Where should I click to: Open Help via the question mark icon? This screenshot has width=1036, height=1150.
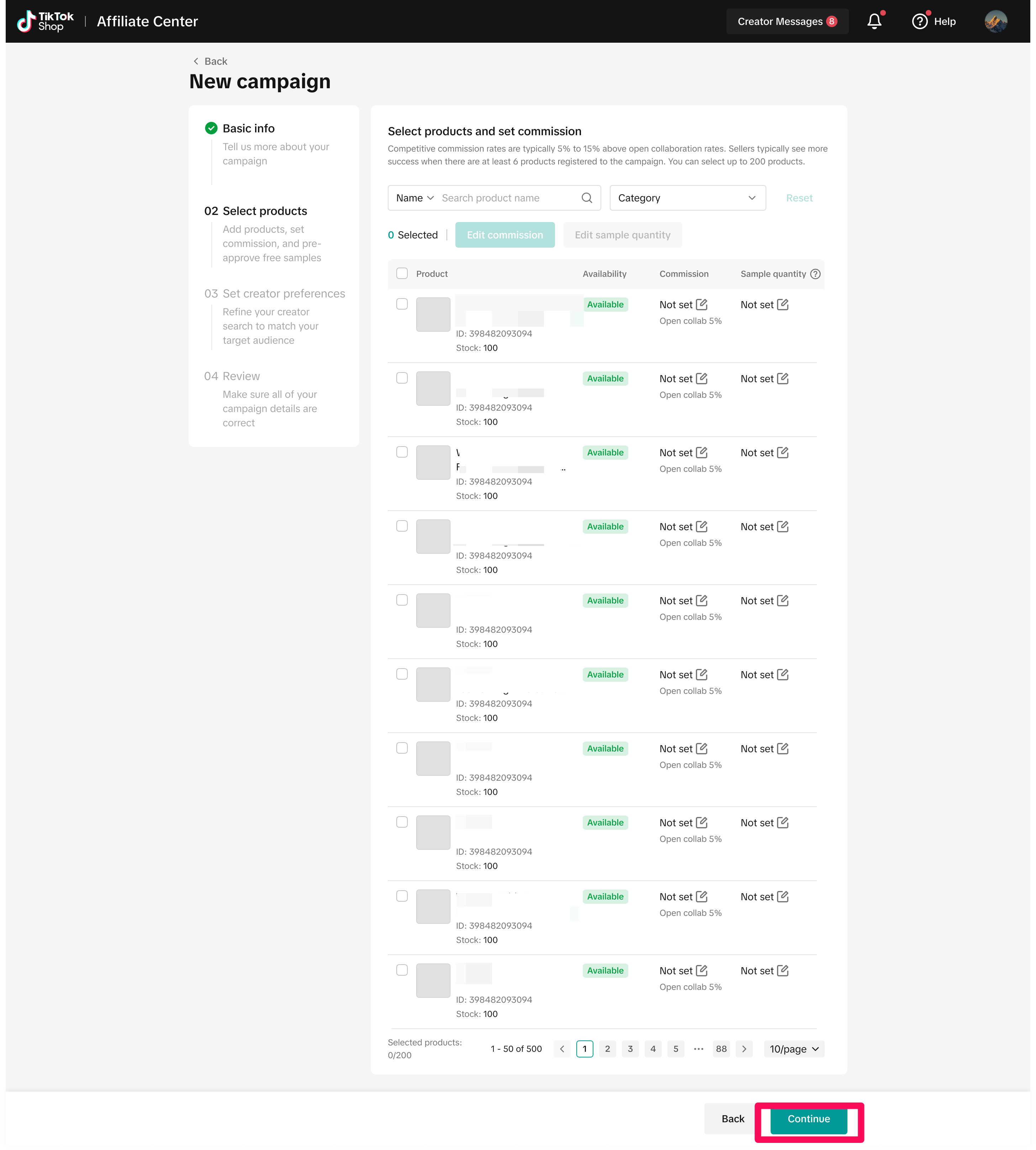919,22
